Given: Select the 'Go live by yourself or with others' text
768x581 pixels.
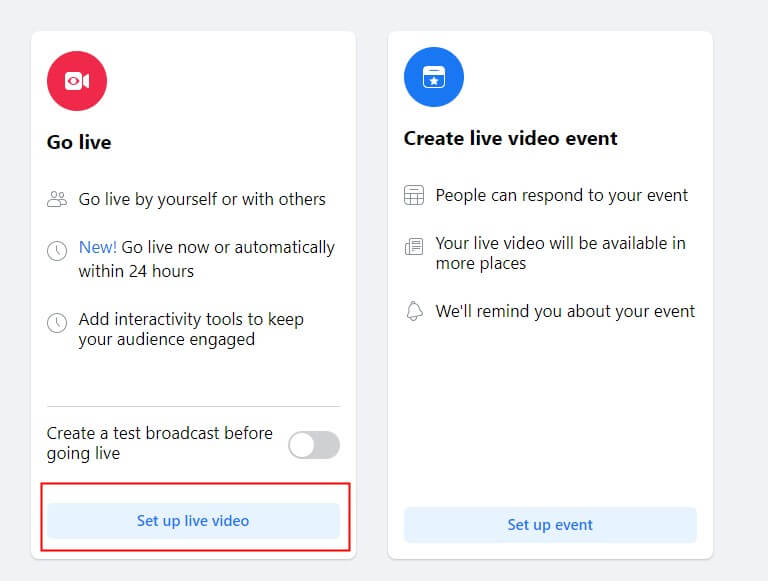Looking at the screenshot, I should (x=202, y=199).
